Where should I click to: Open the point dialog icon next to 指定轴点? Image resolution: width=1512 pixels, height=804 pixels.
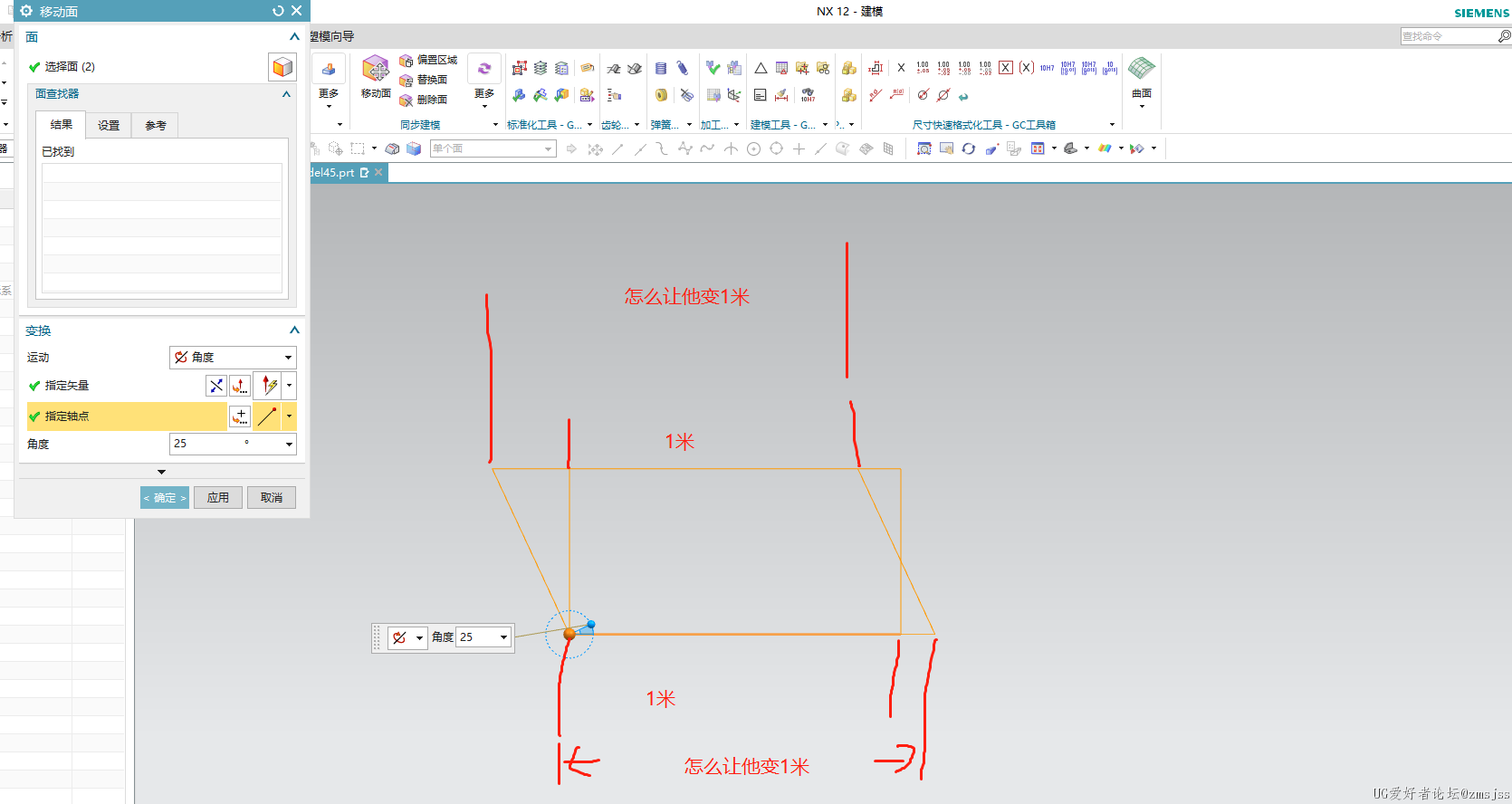(240, 416)
